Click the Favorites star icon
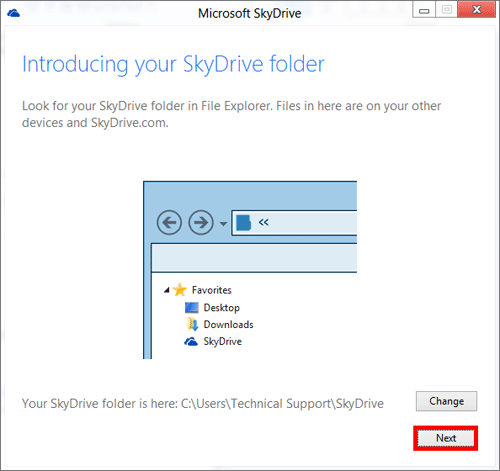Screen dimensions: 500x471 pos(180,290)
